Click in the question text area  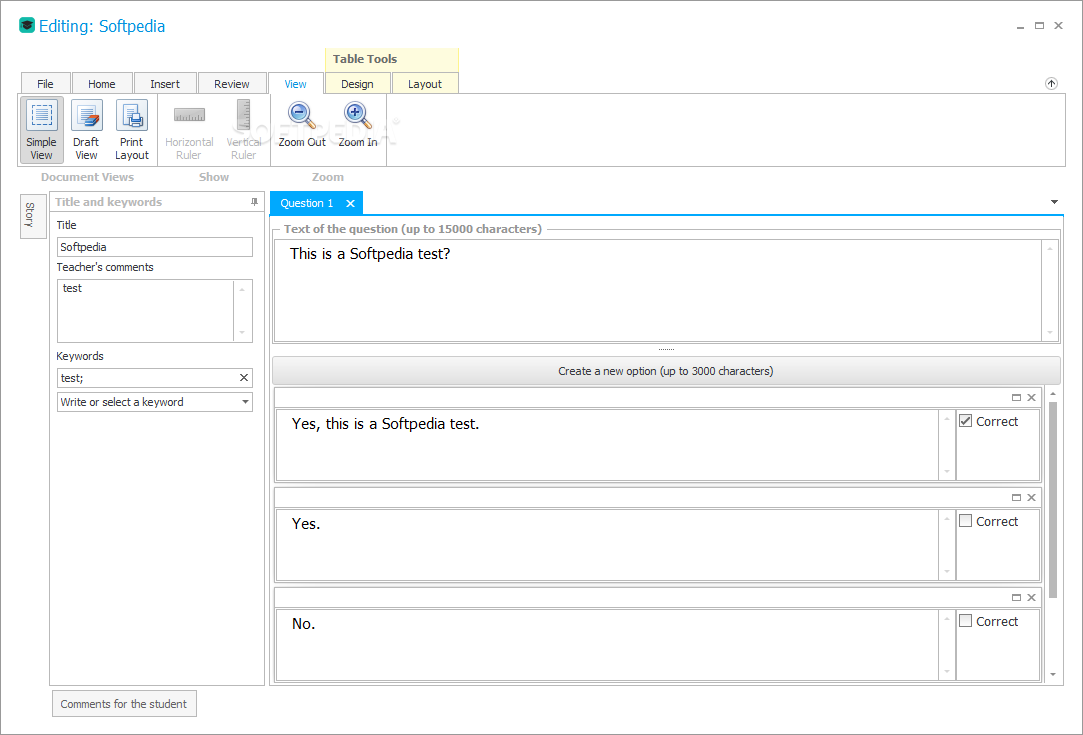658,290
